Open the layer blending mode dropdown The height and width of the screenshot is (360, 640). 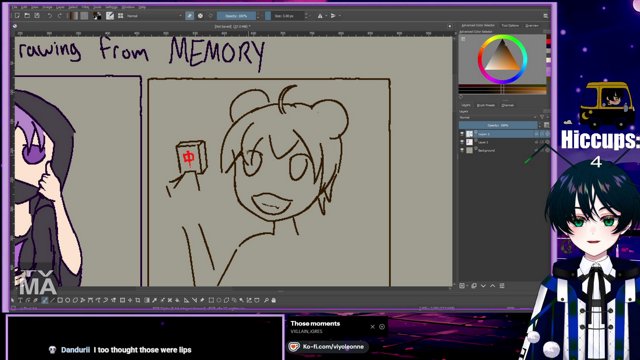[497, 118]
